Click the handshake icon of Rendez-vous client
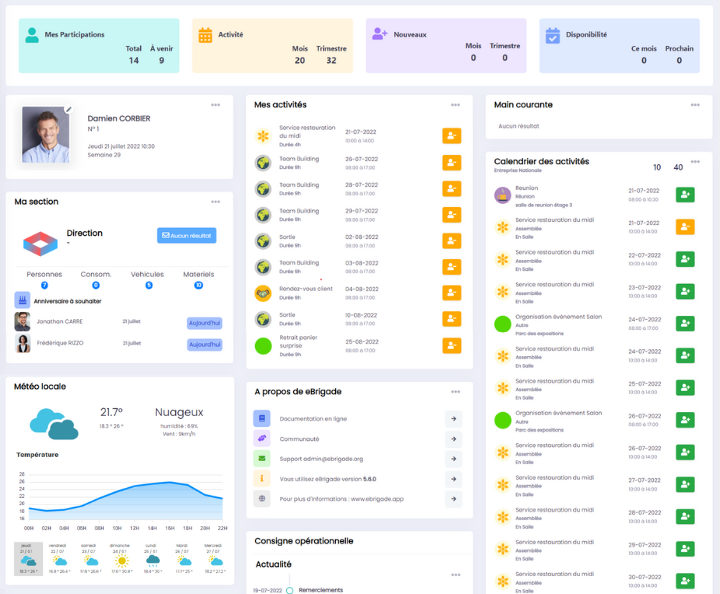This screenshot has height=594, width=720. pos(263,293)
